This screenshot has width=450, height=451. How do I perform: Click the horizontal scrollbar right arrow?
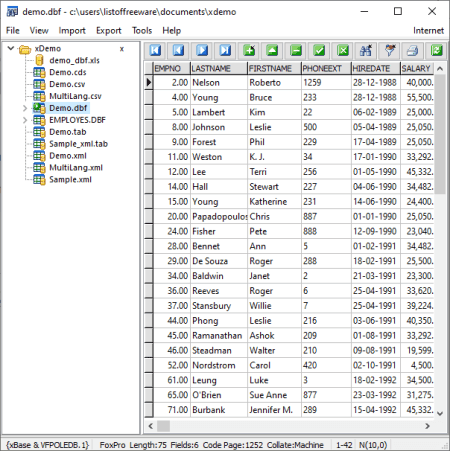[427, 426]
